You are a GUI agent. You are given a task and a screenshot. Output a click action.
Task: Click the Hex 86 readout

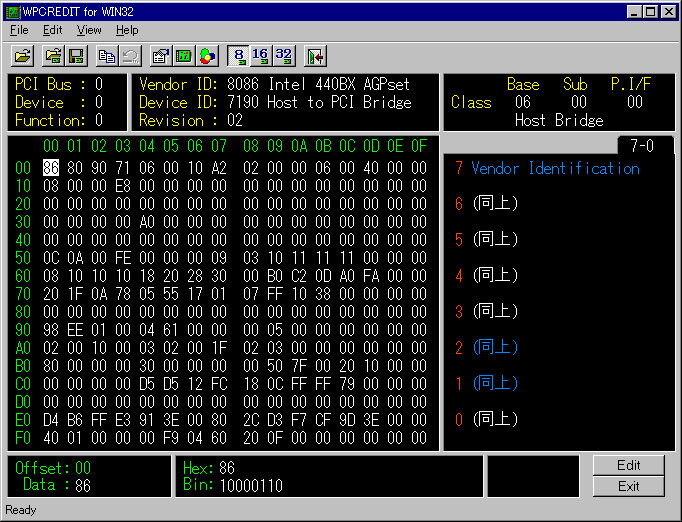point(209,468)
